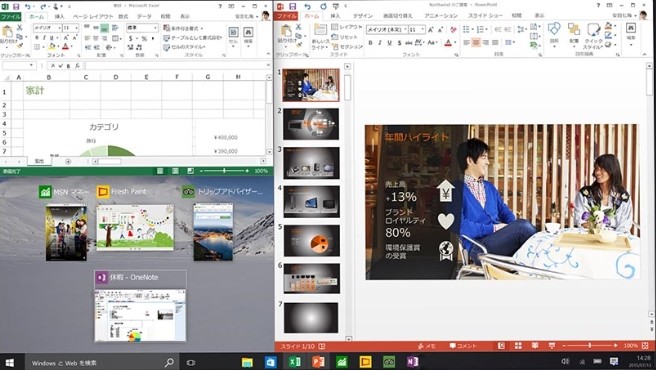Toggle Underline in Excel's font group
Screen dimensions: 656x370
51,38
